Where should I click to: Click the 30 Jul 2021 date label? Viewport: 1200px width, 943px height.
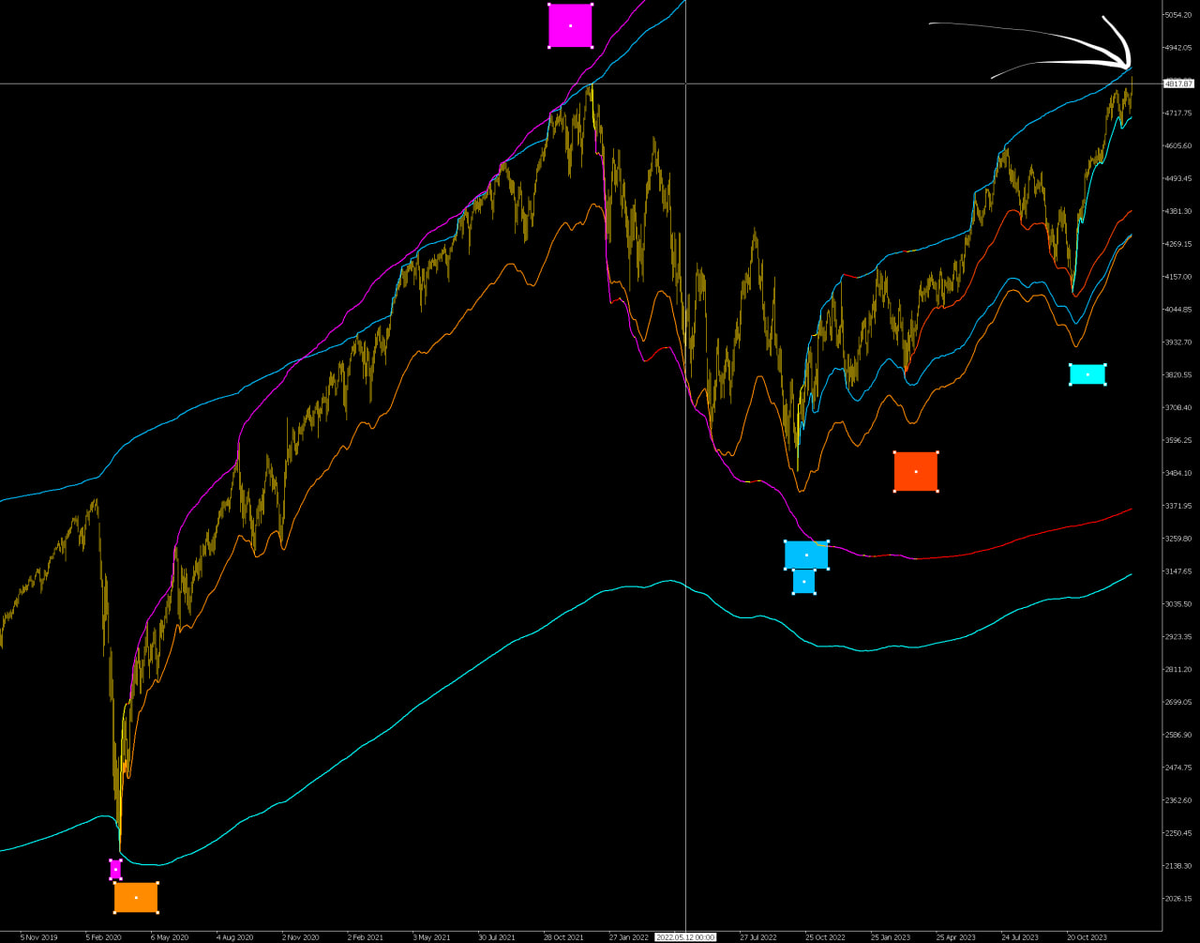point(497,938)
